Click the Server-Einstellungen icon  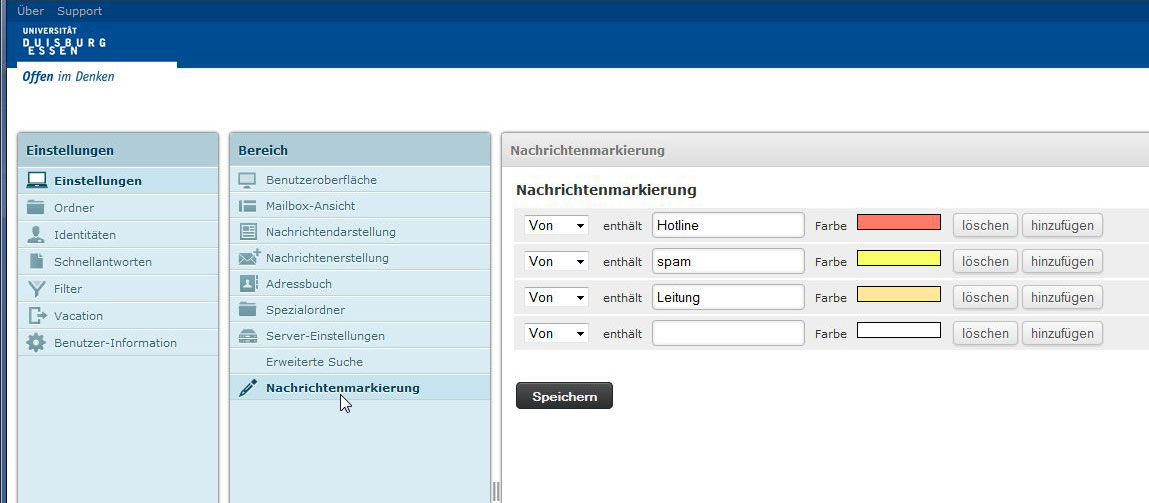click(x=248, y=336)
